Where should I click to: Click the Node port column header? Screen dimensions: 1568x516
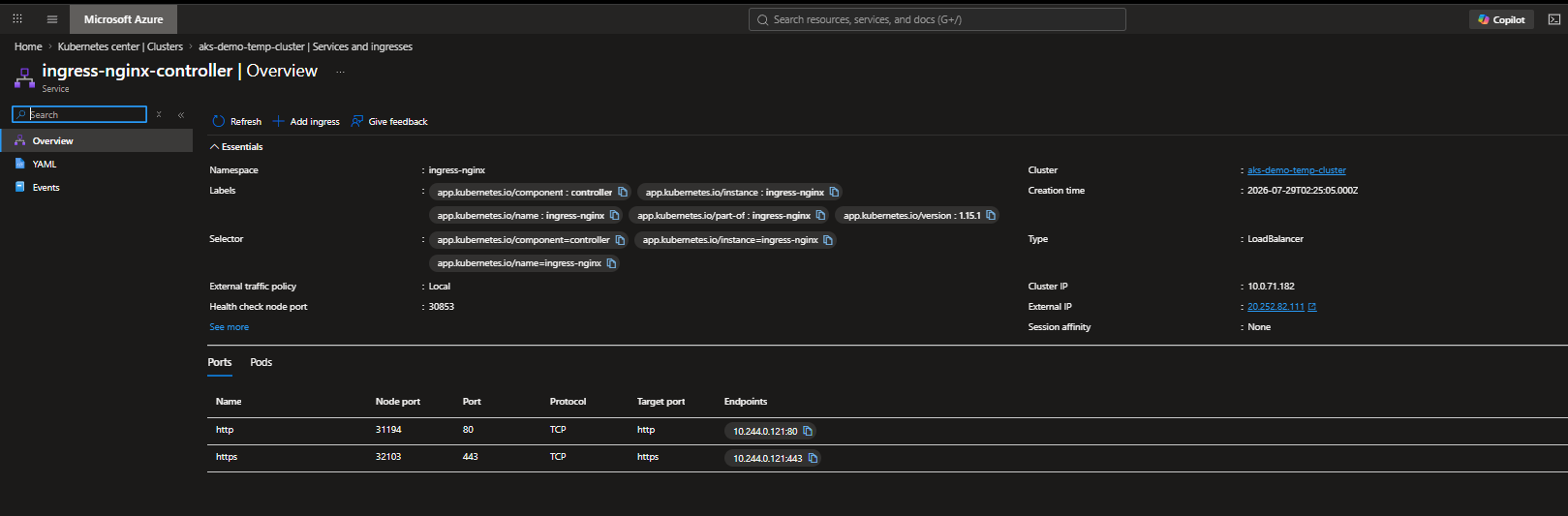coord(398,402)
